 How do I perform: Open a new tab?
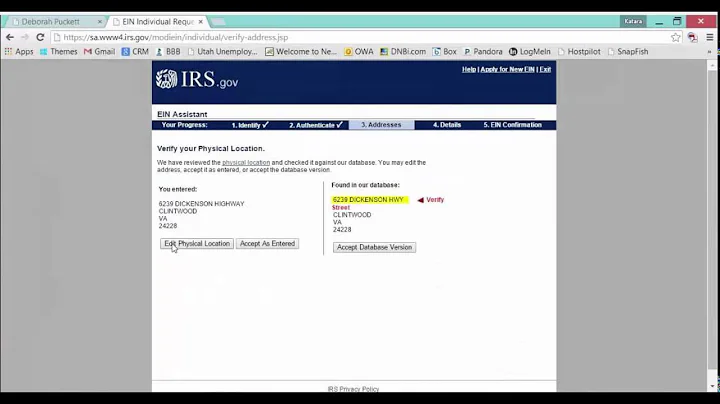pyautogui.click(x=218, y=22)
